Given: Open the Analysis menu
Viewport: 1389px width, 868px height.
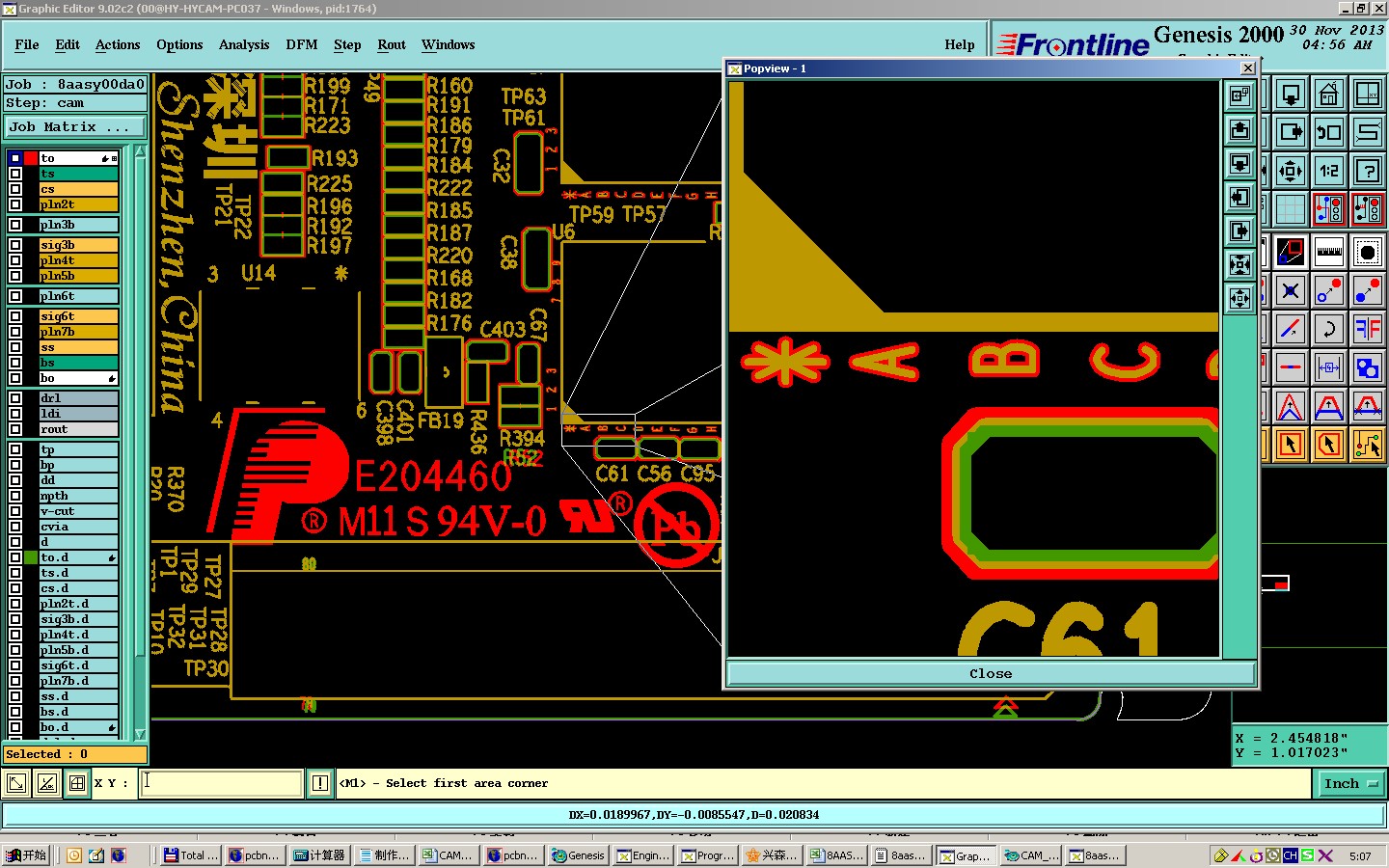Looking at the screenshot, I should pyautogui.click(x=244, y=44).
